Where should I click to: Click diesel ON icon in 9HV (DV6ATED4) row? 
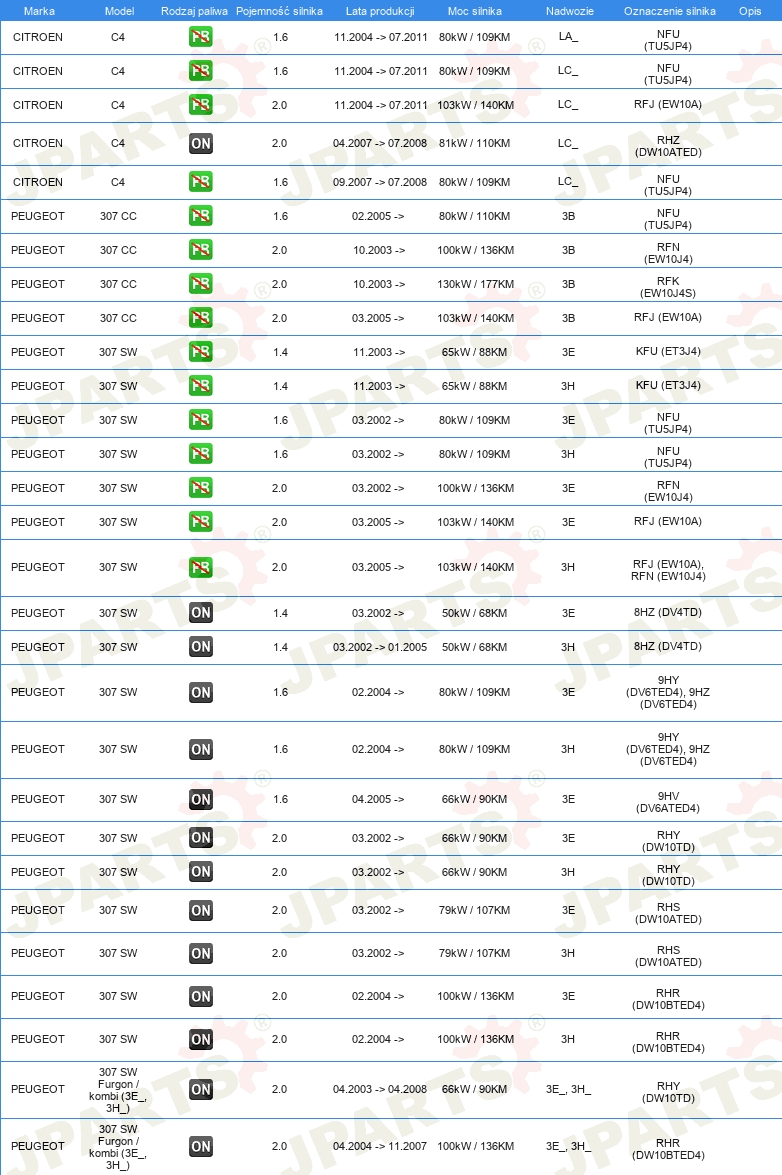(201, 800)
